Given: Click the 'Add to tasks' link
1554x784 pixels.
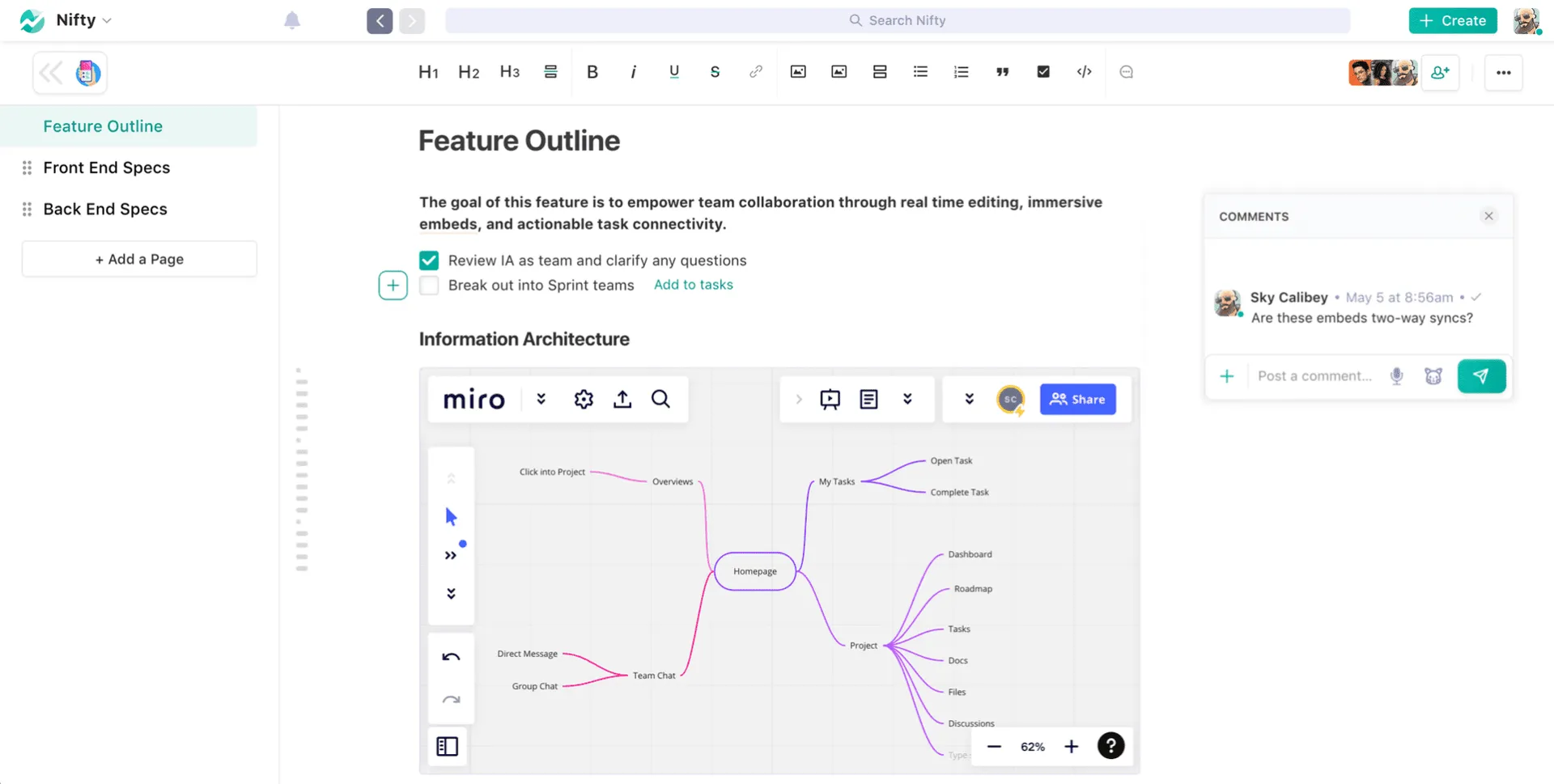Looking at the screenshot, I should [693, 285].
